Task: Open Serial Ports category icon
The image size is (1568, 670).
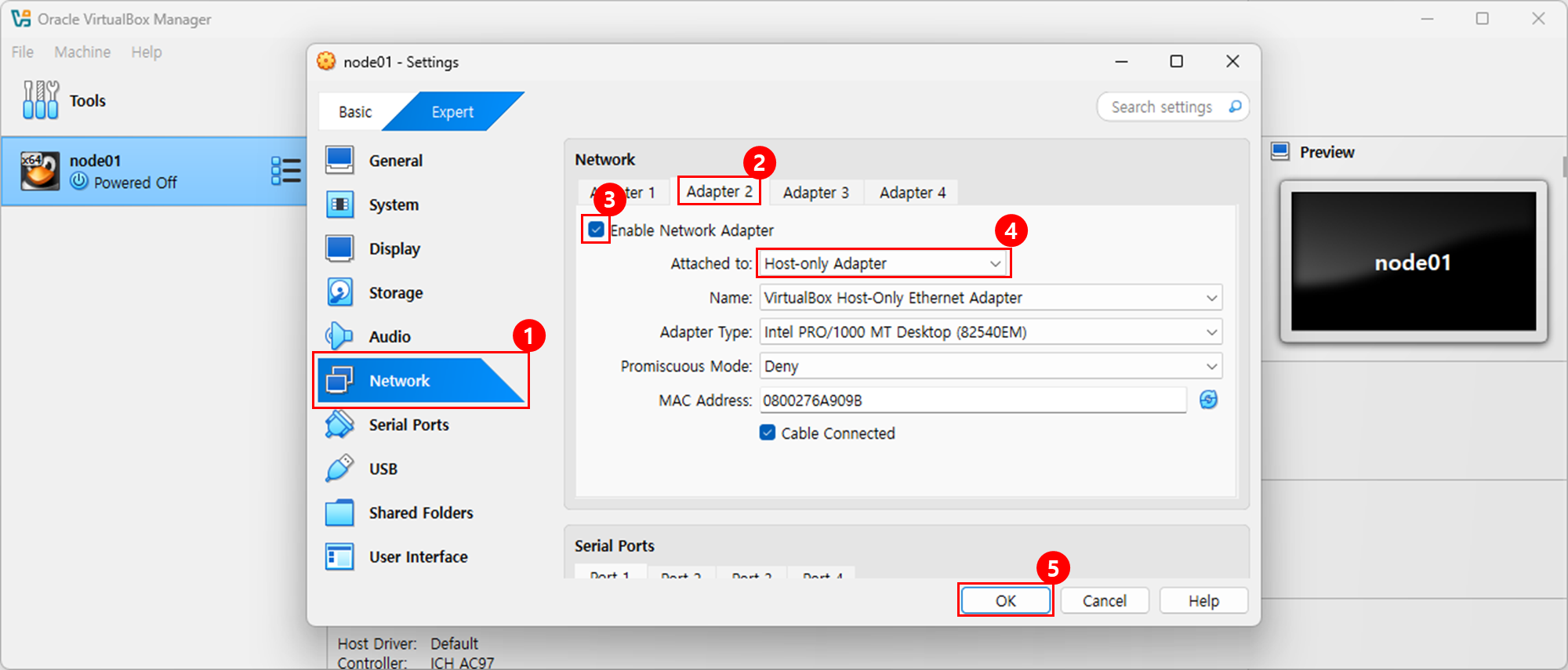Action: pyautogui.click(x=339, y=424)
